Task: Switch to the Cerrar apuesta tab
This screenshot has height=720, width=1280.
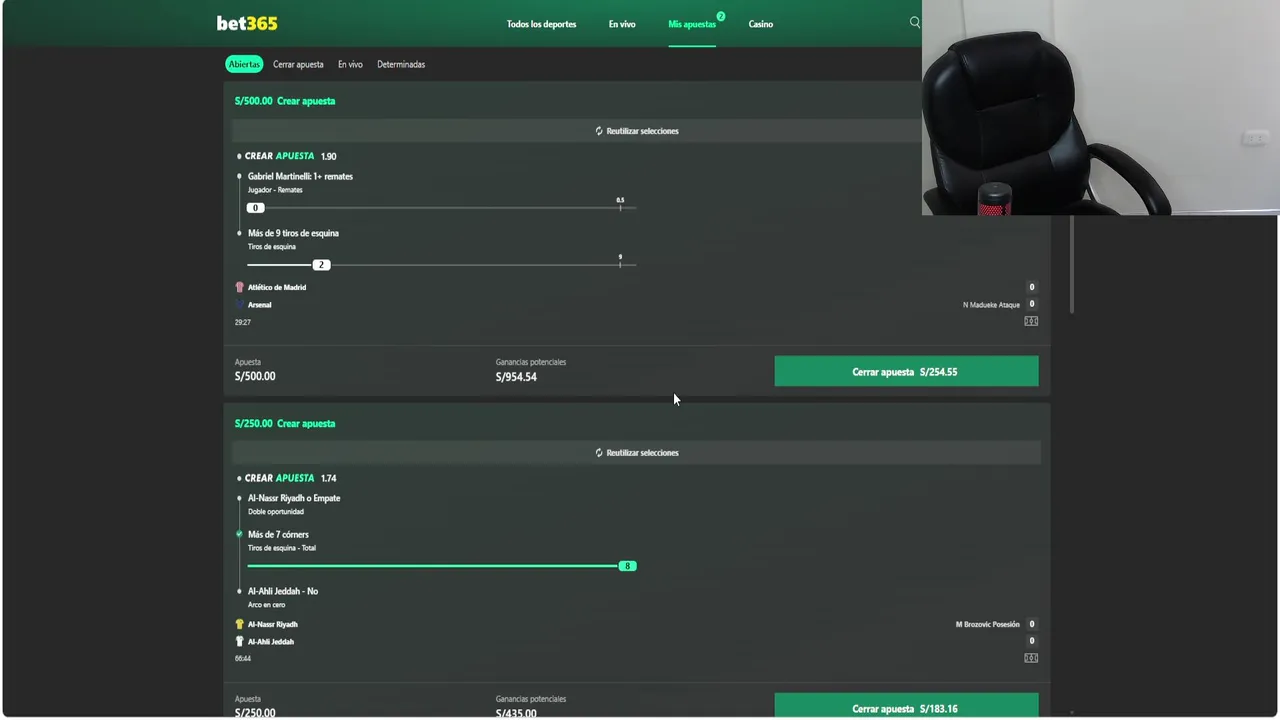Action: (298, 64)
